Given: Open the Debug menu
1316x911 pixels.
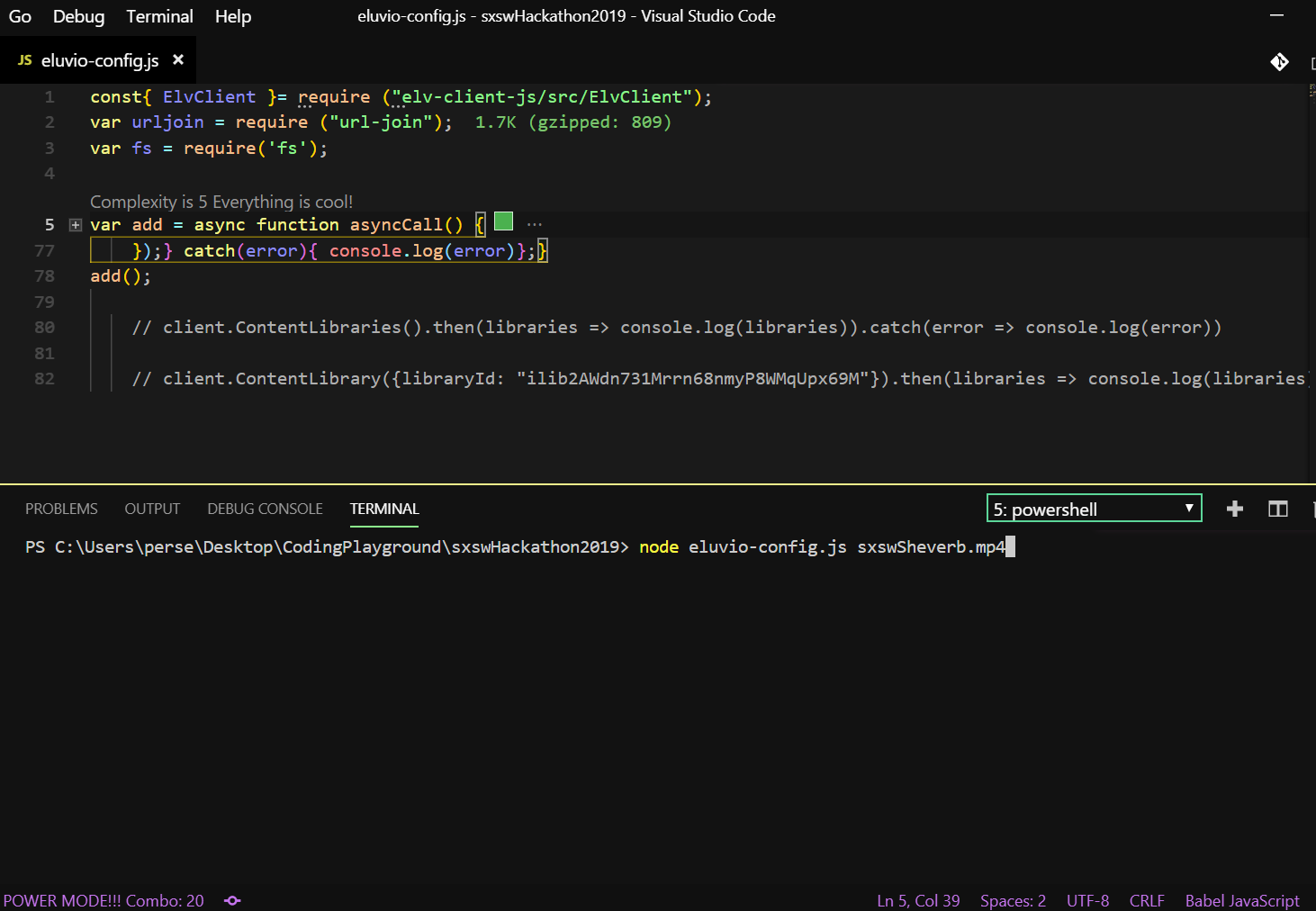Looking at the screenshot, I should click(78, 16).
